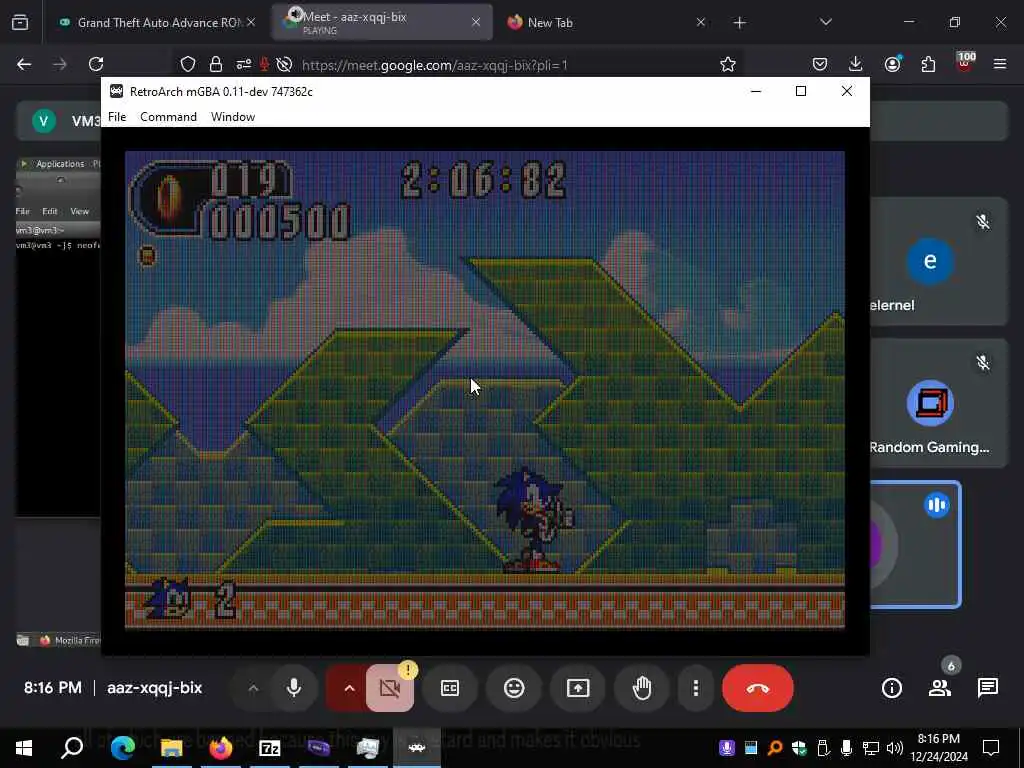Bookmark this page with the star icon
The height and width of the screenshot is (768, 1024).
coord(728,64)
